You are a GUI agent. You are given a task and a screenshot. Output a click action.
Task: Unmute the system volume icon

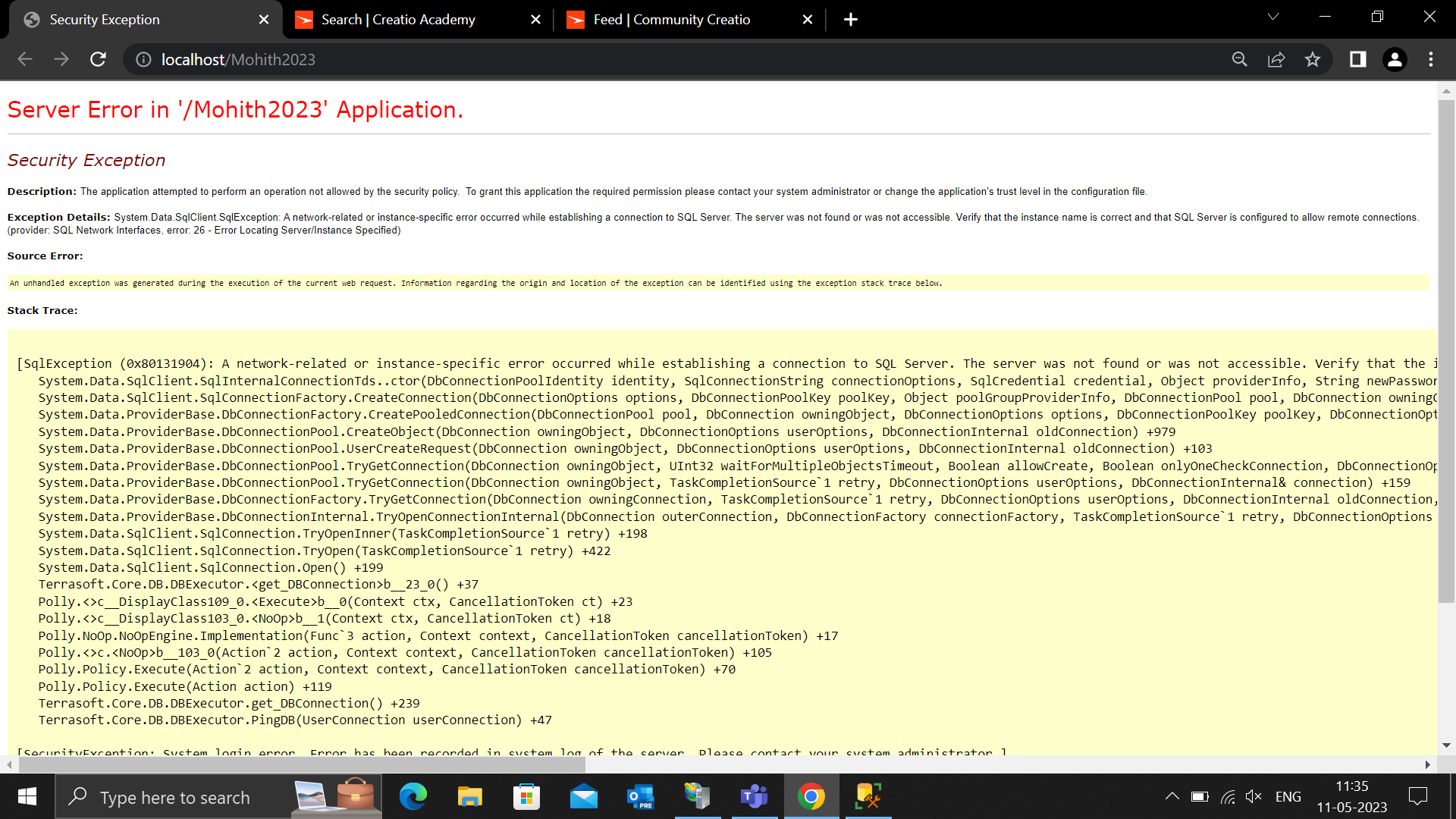1253,796
